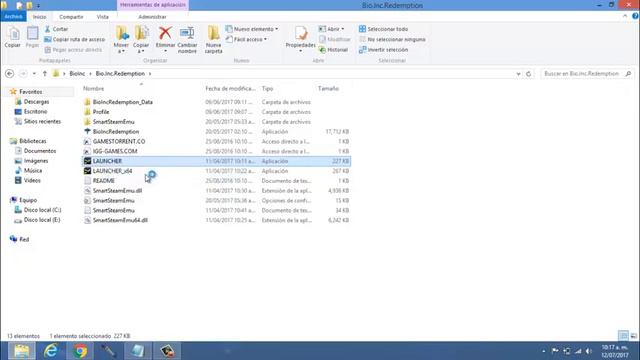Screen dimensions: 640x360
Task: Minimize the ribbon with the chevron
Action: [x=625, y=16]
